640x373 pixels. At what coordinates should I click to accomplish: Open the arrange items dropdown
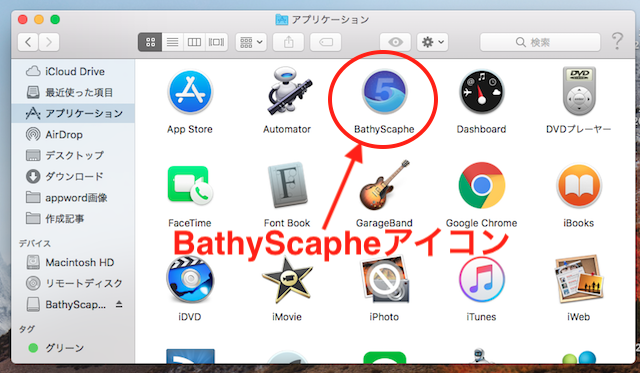click(x=251, y=42)
